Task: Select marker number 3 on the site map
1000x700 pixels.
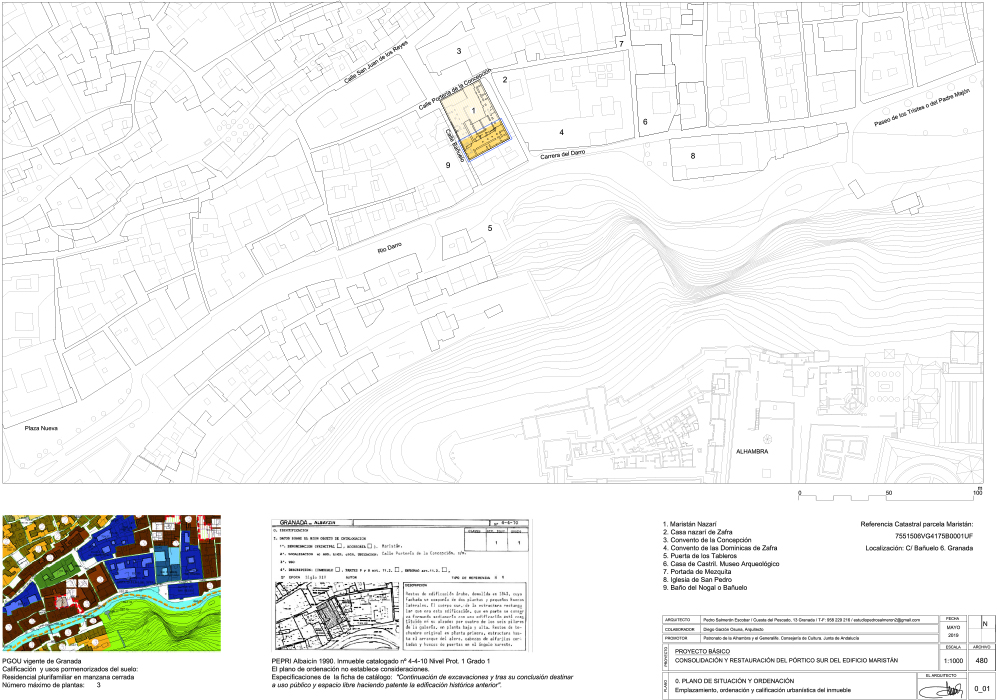Action: click(458, 50)
